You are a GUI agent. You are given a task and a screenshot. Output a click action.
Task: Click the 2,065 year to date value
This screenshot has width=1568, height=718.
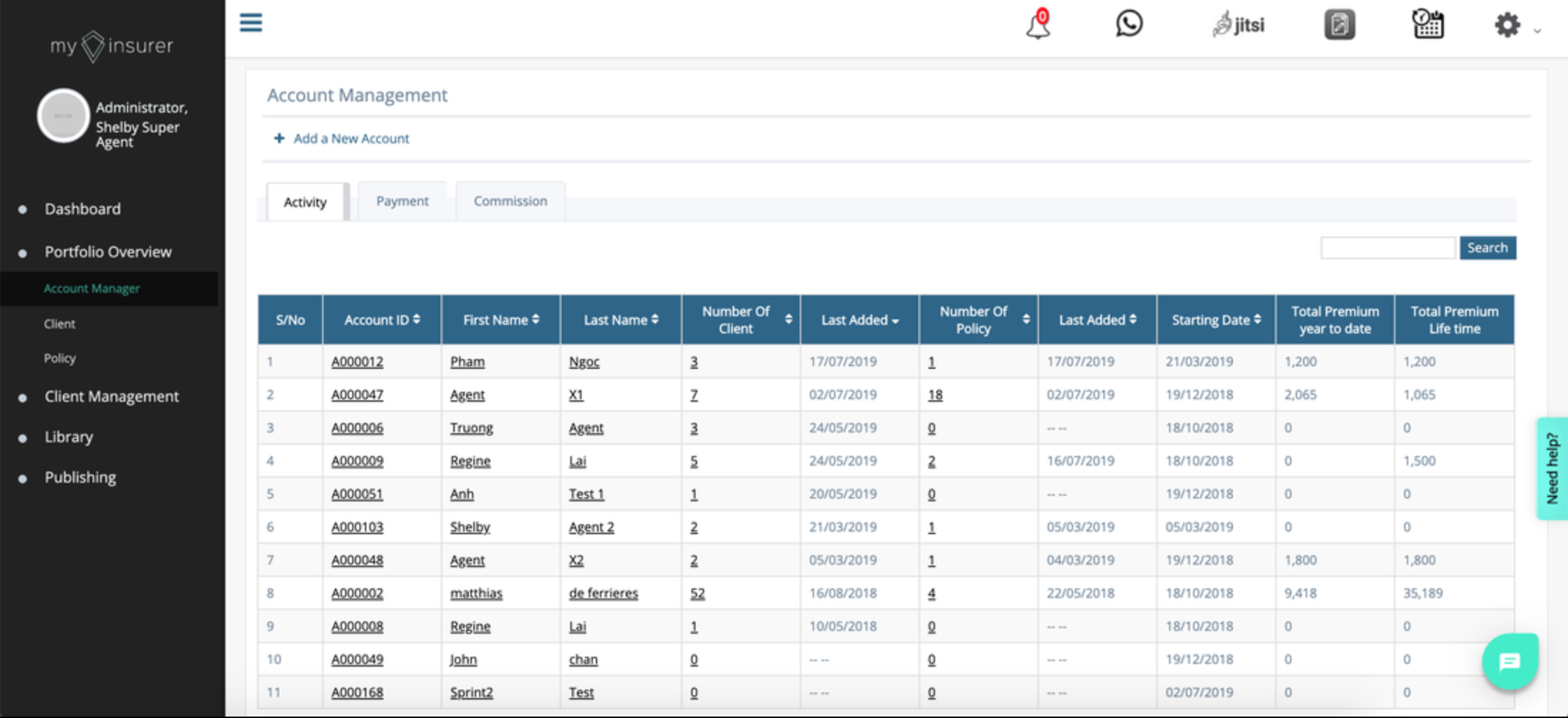click(x=1301, y=395)
